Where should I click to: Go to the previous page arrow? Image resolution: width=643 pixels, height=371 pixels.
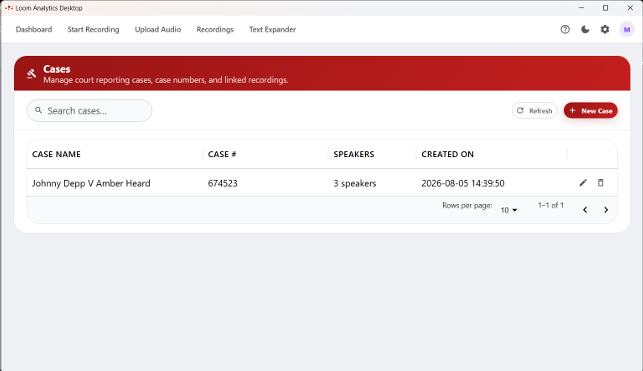585,210
